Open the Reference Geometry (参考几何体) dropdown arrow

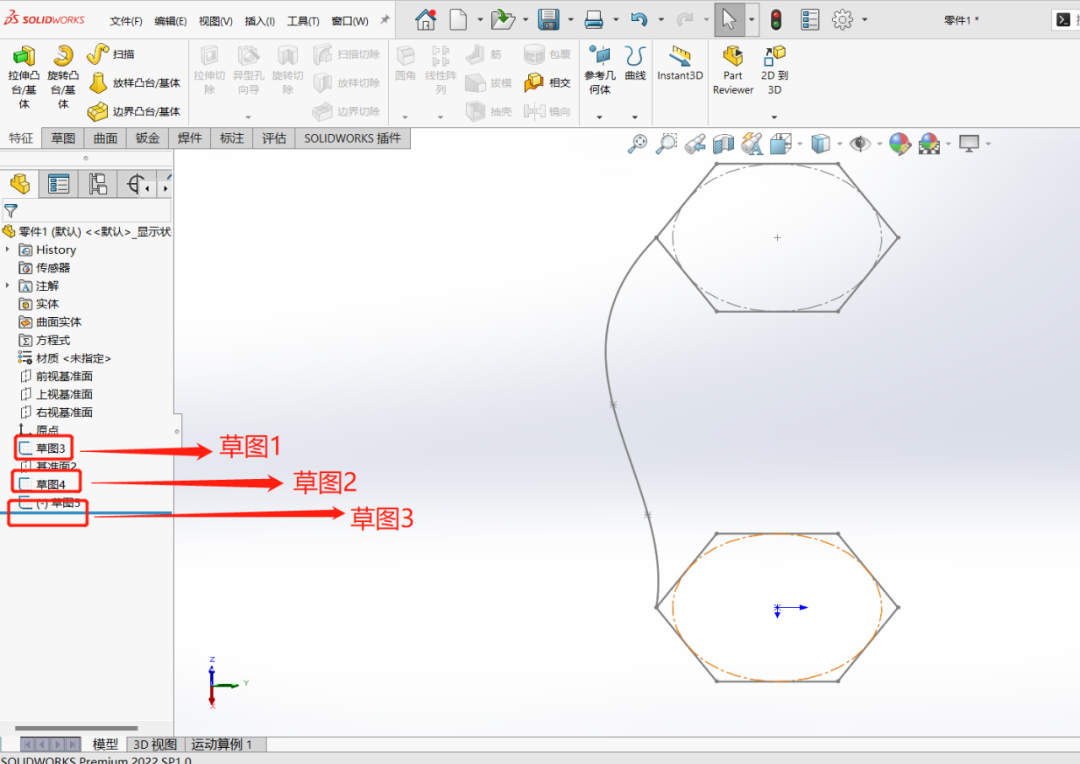[x=600, y=117]
